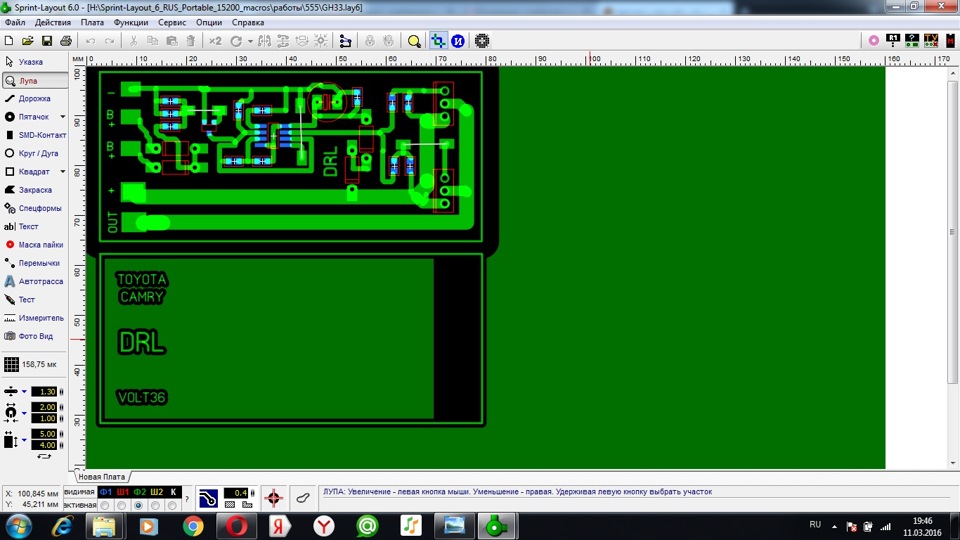Viewport: 960px width, 540px height.
Task: Click the track width 1.30 field
Action: (43, 392)
